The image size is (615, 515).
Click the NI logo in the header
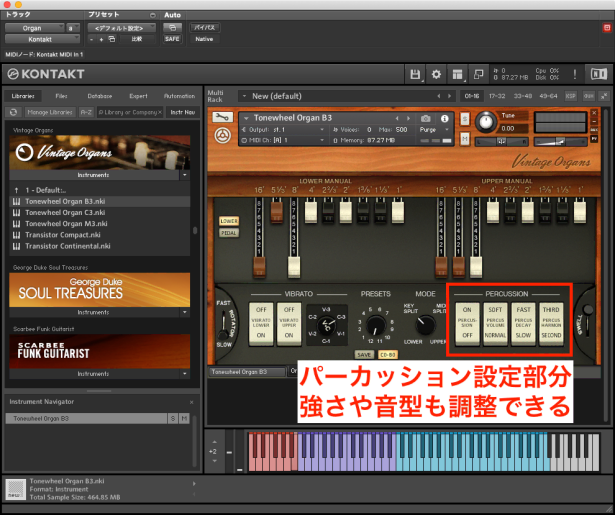click(x=599, y=74)
